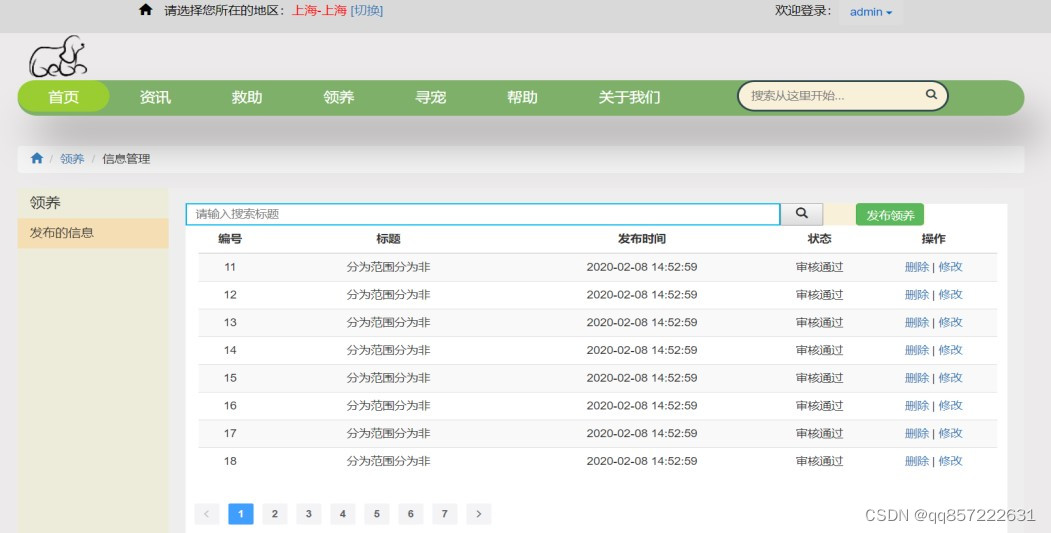Click the blue home icon in breadcrumb
This screenshot has height=533, width=1051.
click(37, 158)
